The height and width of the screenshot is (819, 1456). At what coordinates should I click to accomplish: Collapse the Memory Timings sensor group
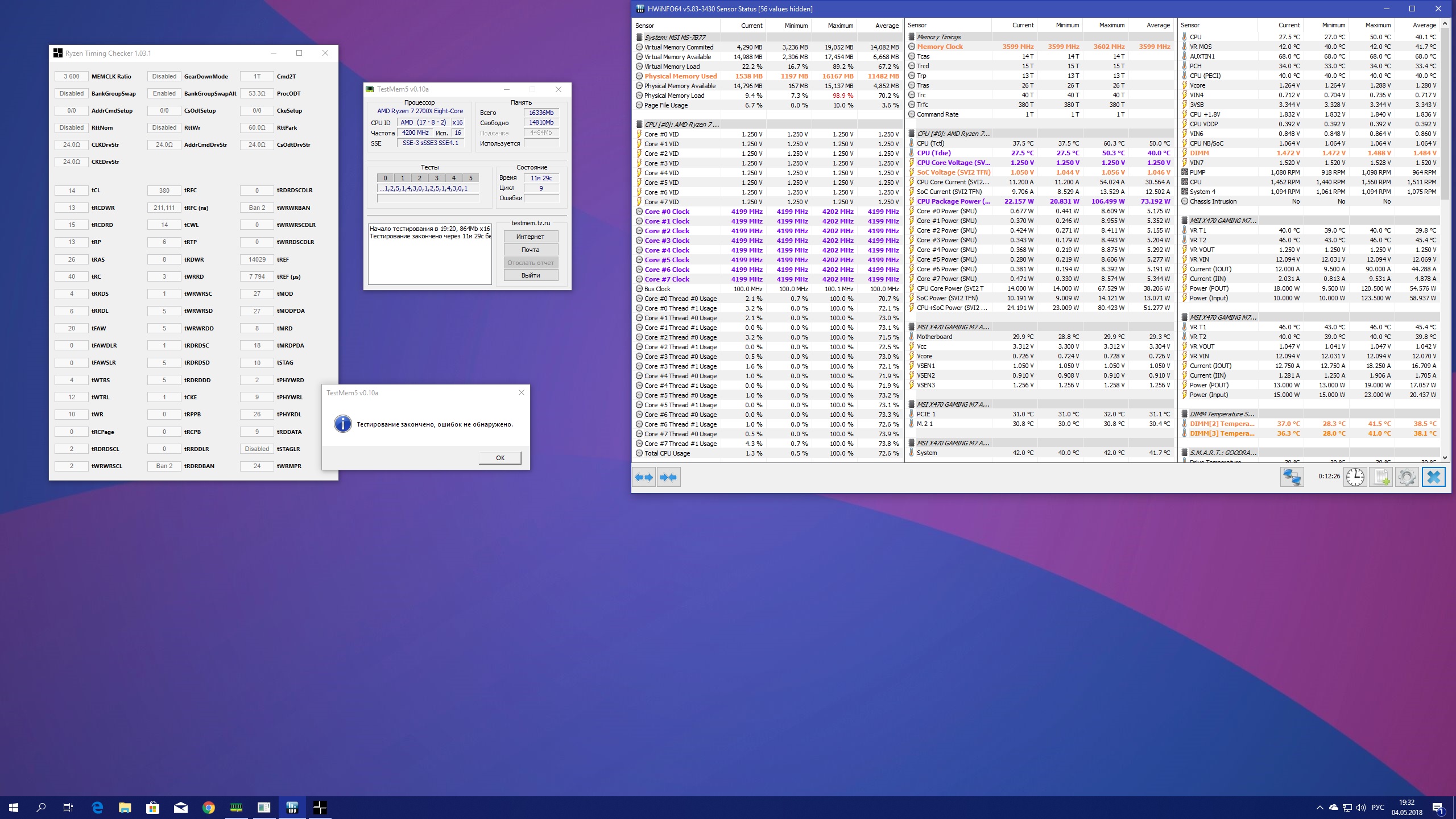coord(938,37)
